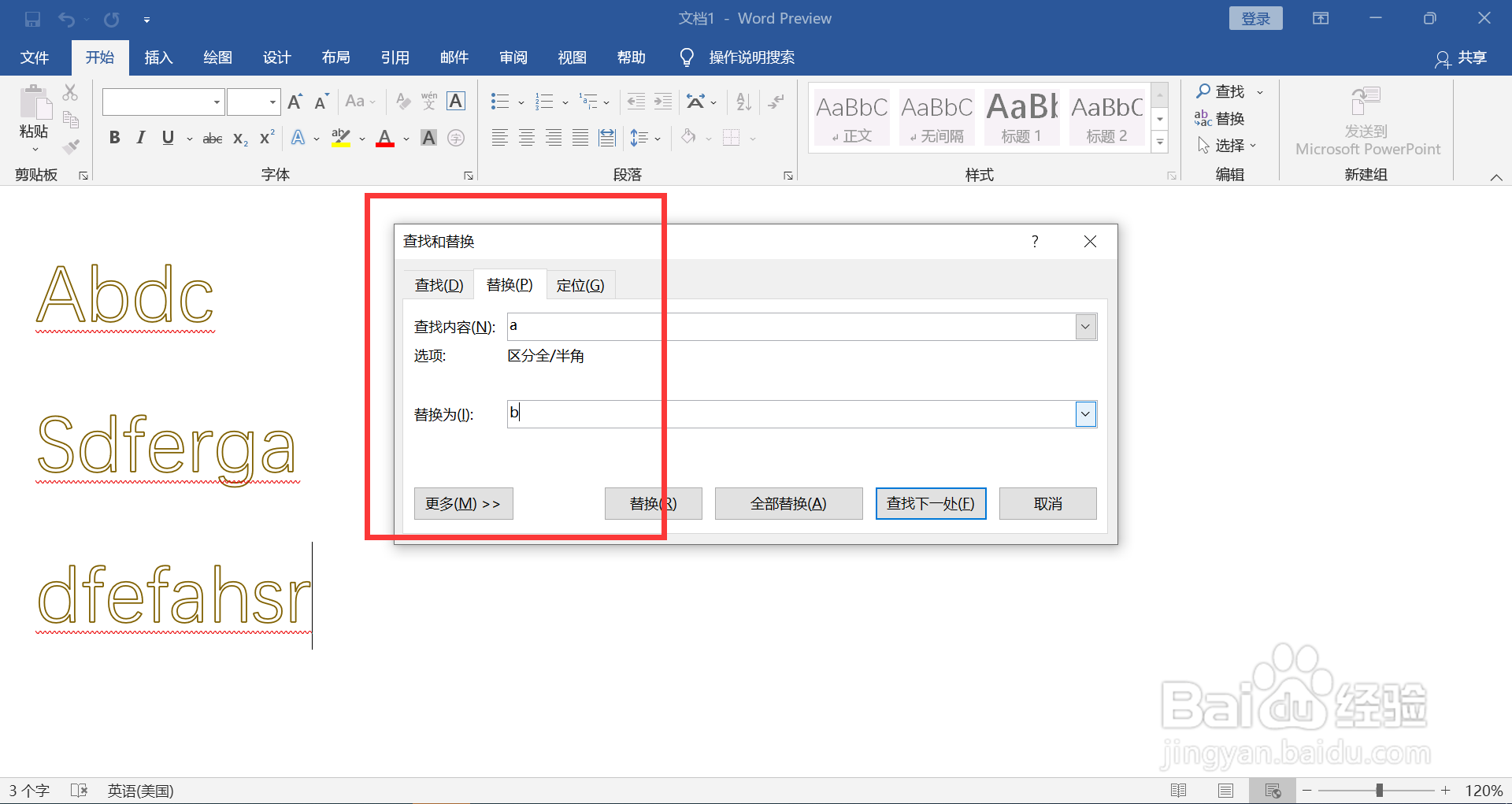Switch to 定位(G) dialog tab

point(580,285)
